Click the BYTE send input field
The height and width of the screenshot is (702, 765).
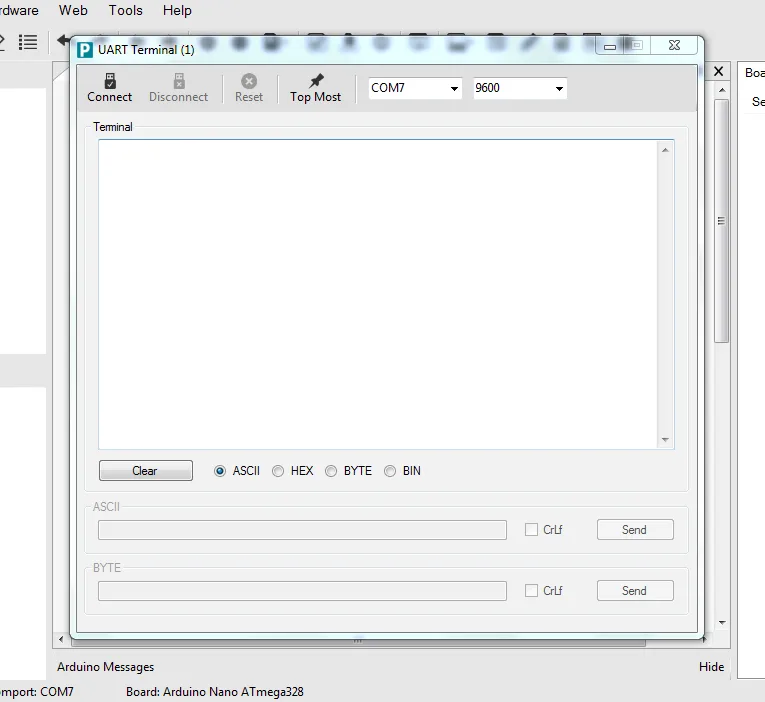[x=302, y=591]
